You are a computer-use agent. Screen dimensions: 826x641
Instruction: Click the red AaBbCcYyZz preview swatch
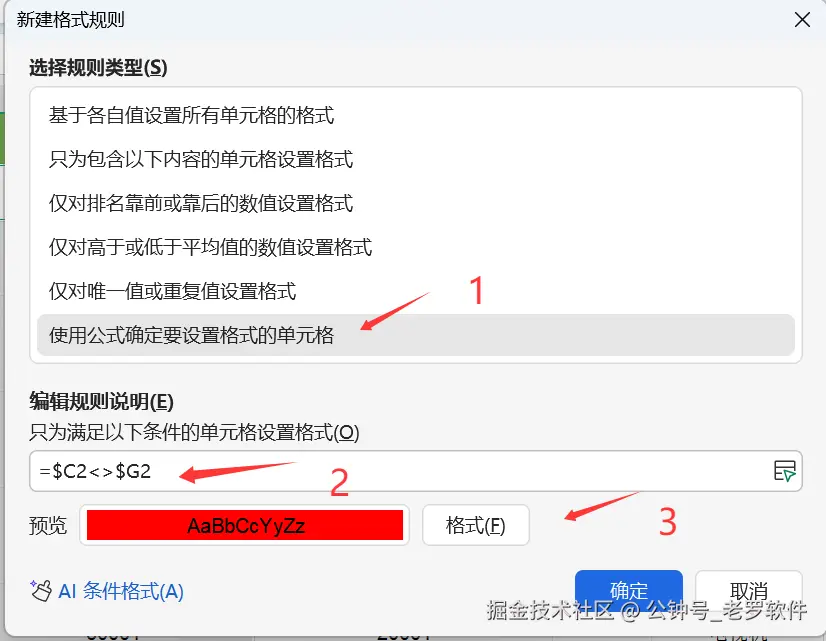click(245, 525)
